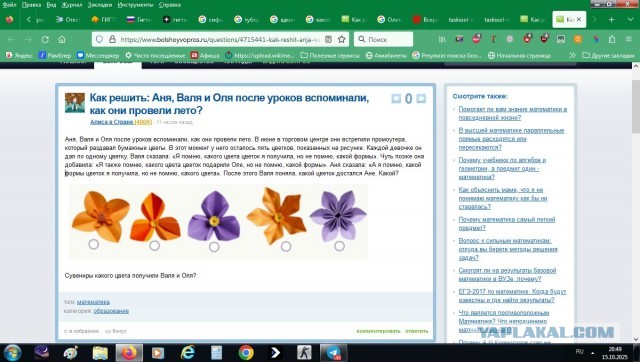640x362 pixels.
Task: Expand the list-all-tabs dropdown chevron
Action: [630, 19]
